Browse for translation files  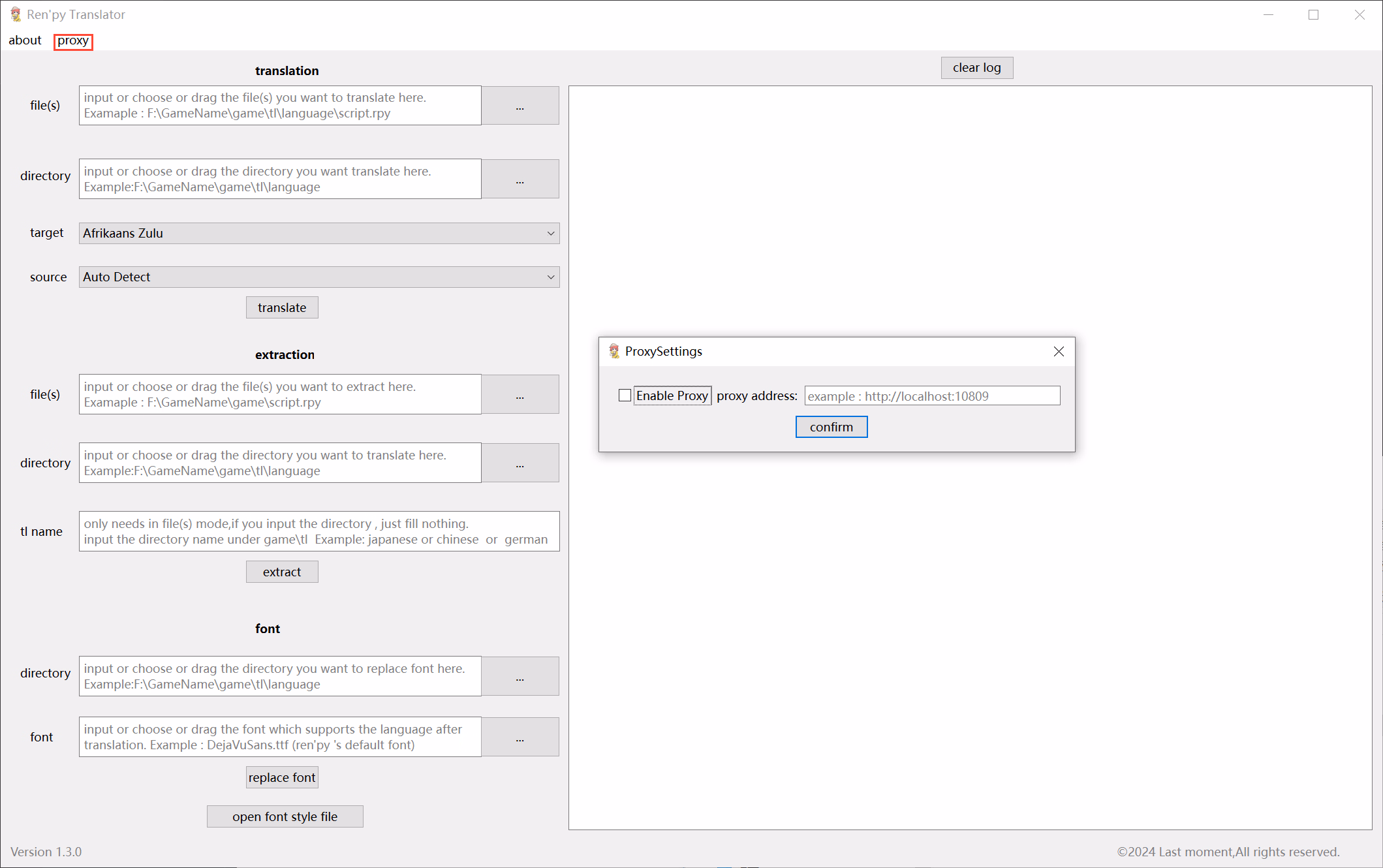(x=520, y=105)
